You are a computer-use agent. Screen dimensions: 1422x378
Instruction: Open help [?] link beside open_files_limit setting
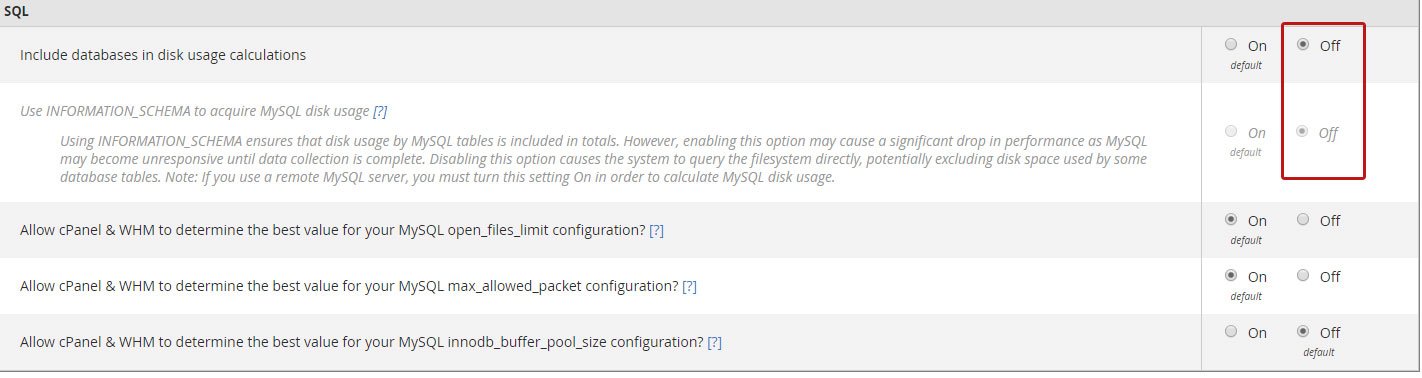[657, 230]
